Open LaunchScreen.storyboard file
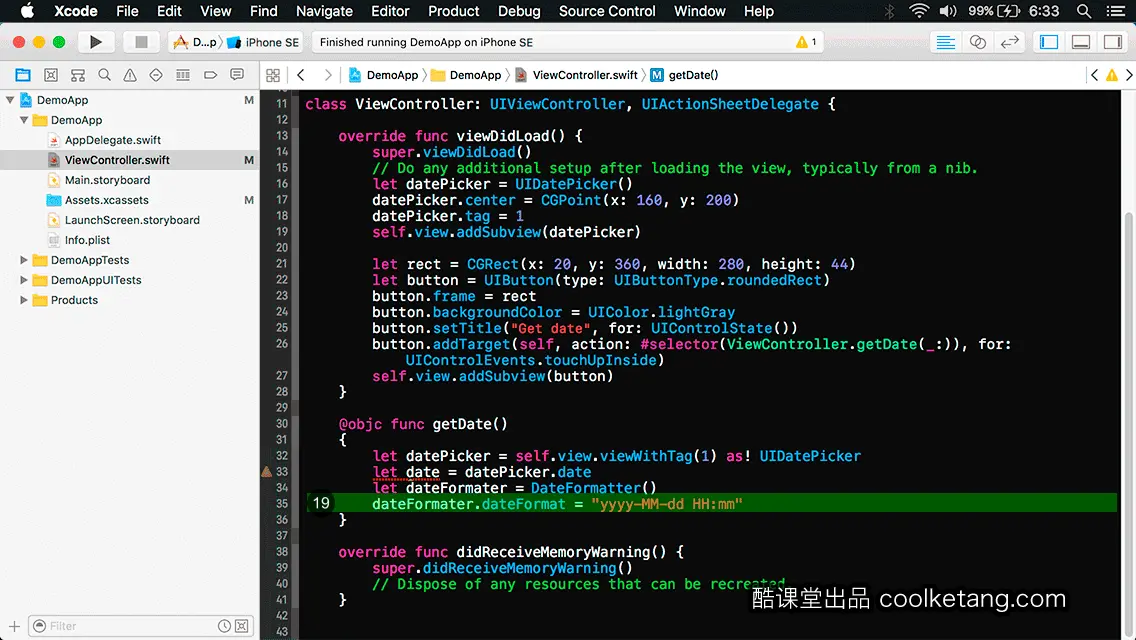 point(132,220)
